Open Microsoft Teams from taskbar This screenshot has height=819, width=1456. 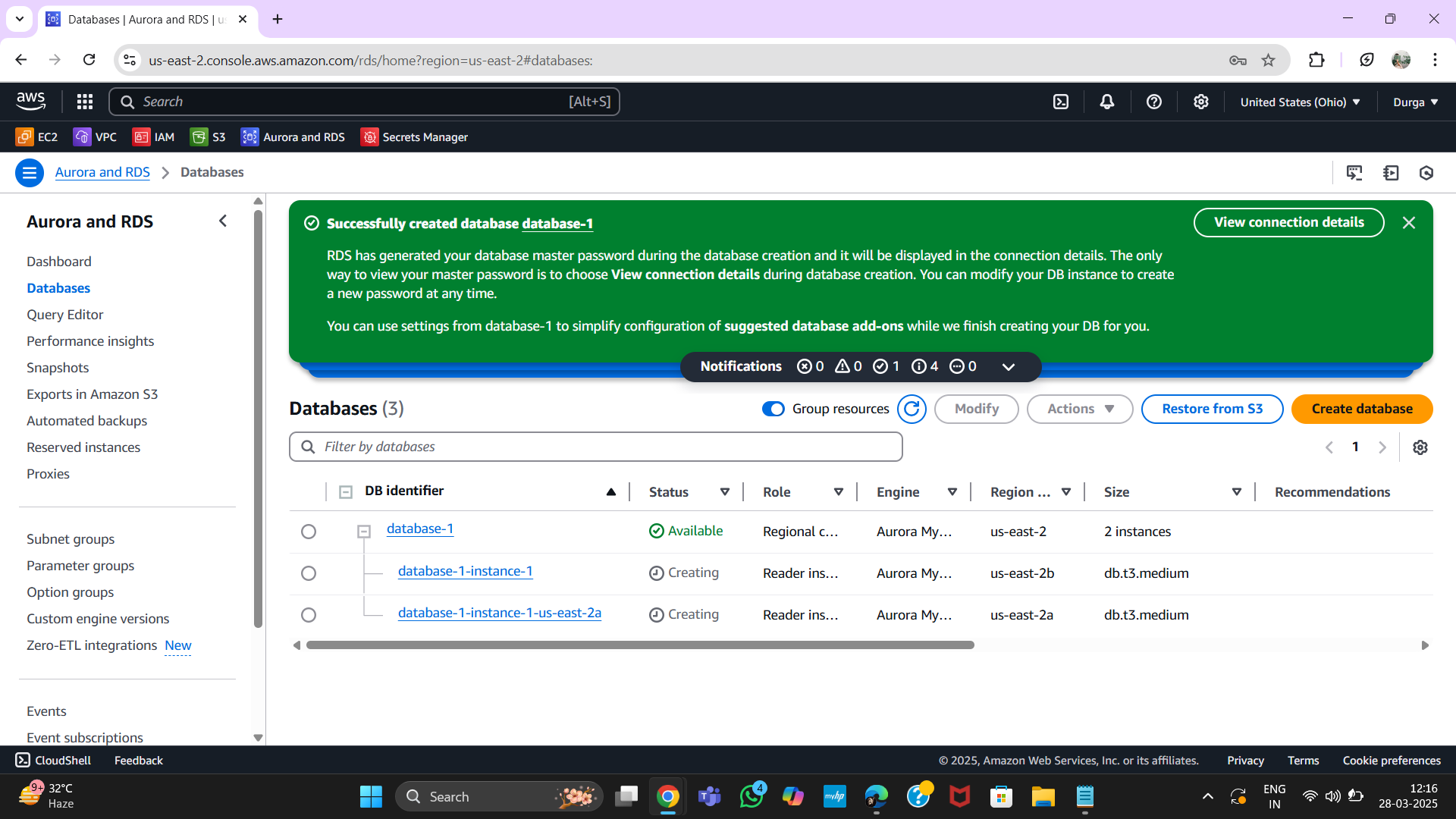click(x=710, y=796)
